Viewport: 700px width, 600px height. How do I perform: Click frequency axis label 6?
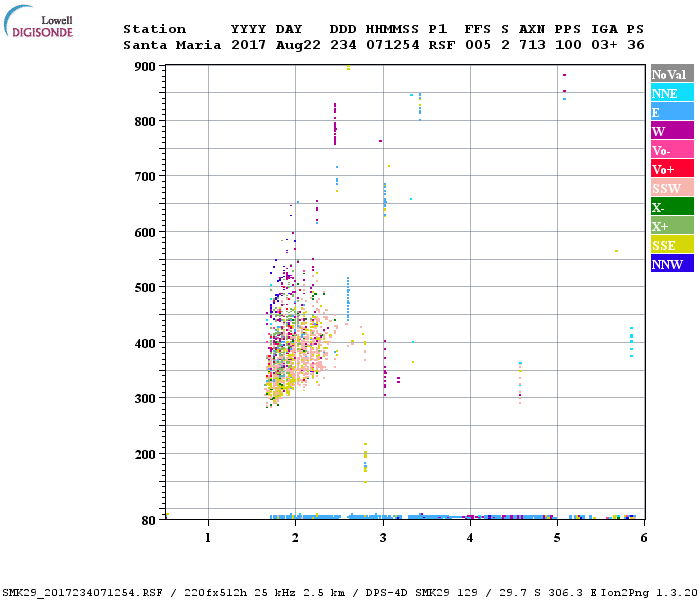(x=644, y=538)
